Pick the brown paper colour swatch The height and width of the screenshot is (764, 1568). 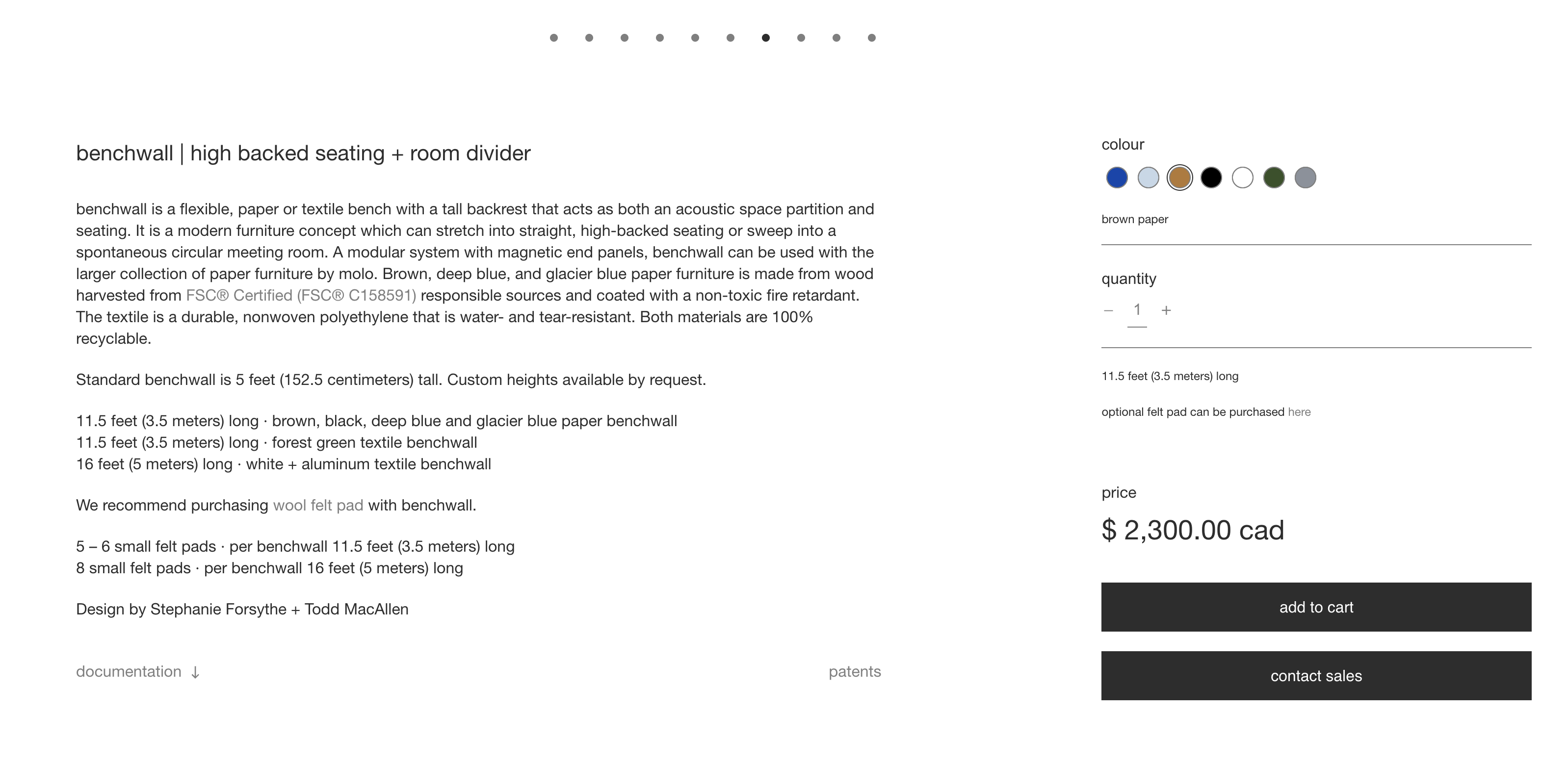[1179, 178]
